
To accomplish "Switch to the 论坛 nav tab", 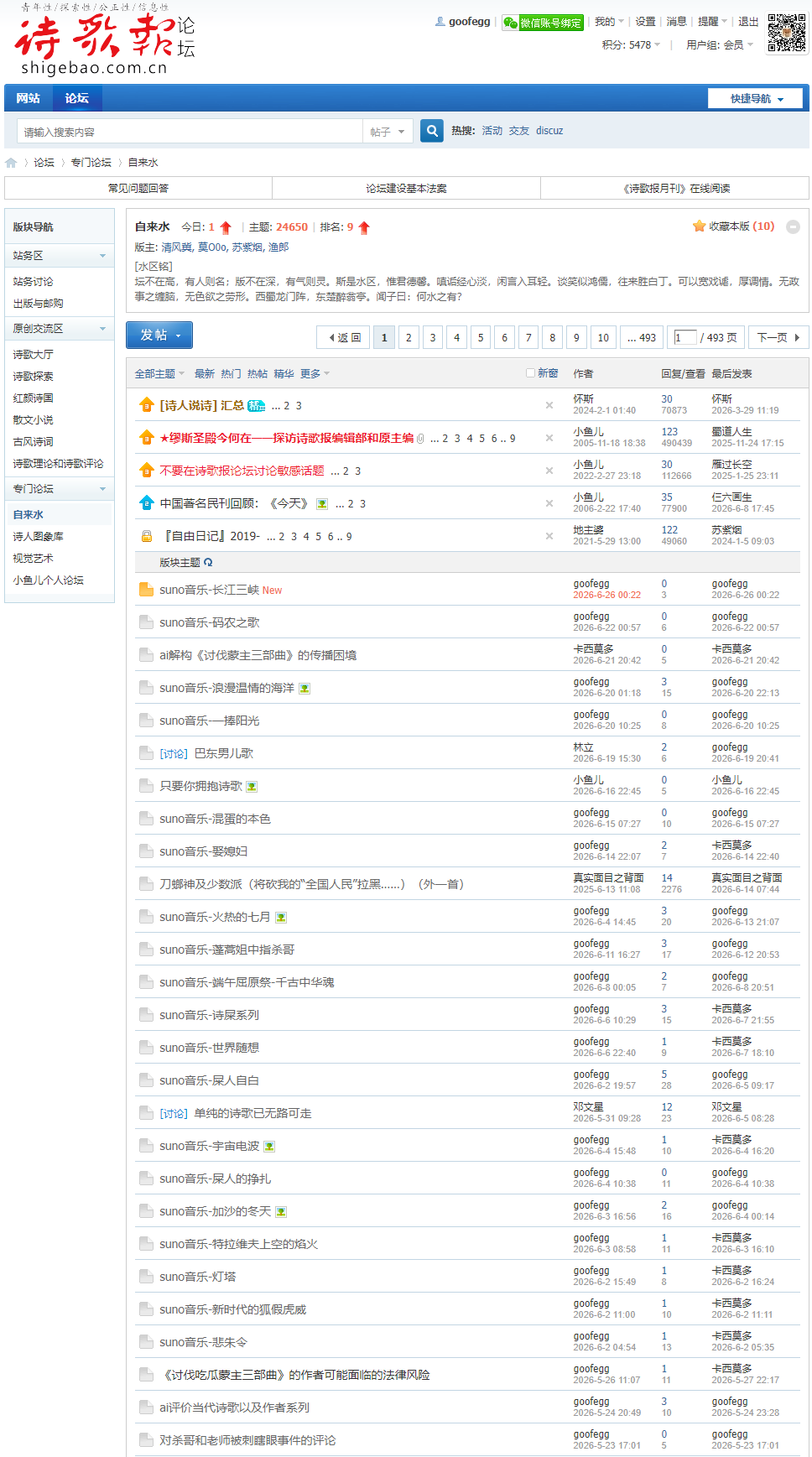I will [x=77, y=98].
